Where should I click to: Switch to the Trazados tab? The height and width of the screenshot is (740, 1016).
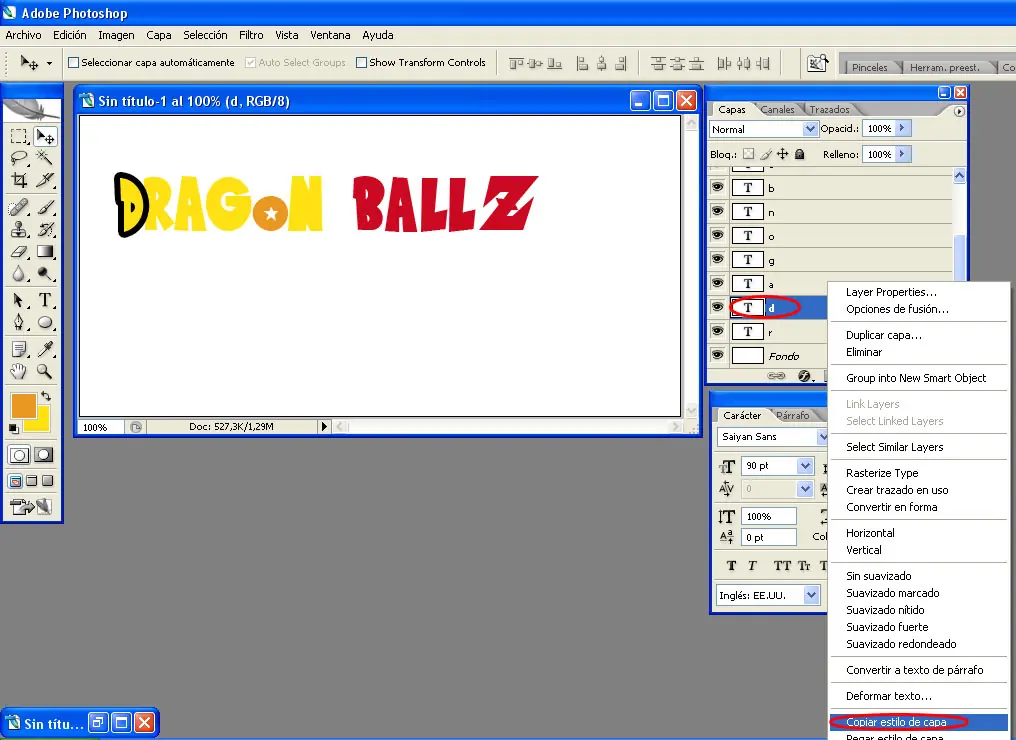[x=829, y=110]
